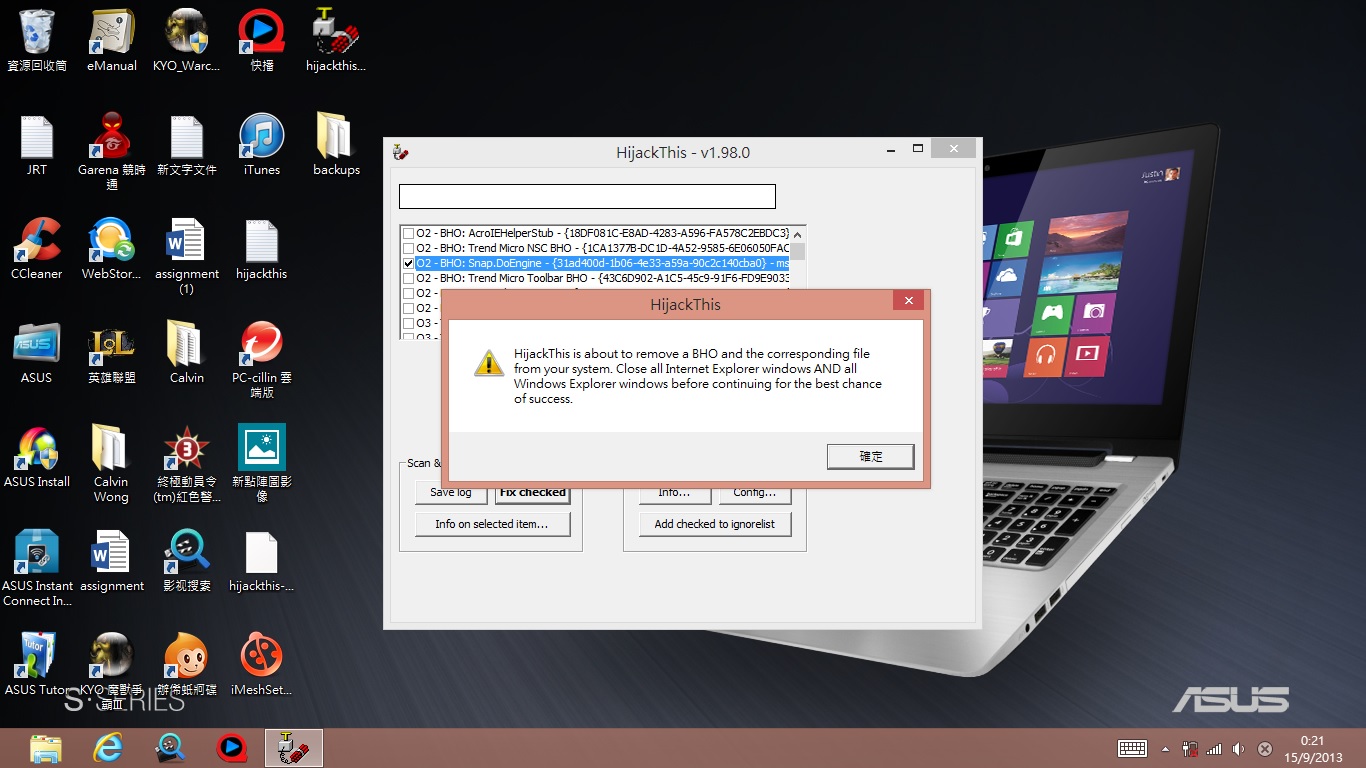Image resolution: width=1366 pixels, height=768 pixels.
Task: Click the Fix checked button
Action: [533, 492]
